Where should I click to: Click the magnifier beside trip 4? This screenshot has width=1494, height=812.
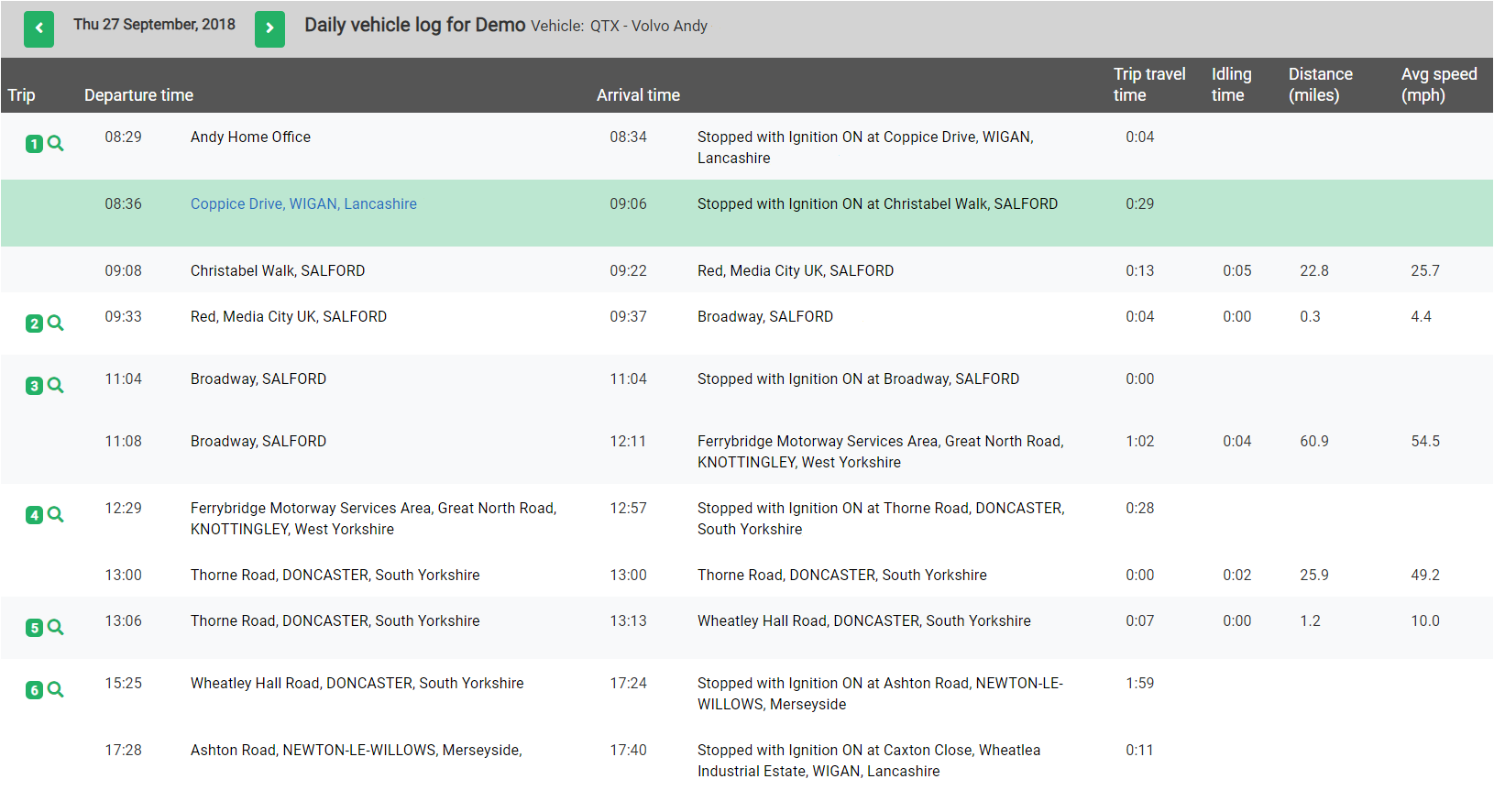56,515
